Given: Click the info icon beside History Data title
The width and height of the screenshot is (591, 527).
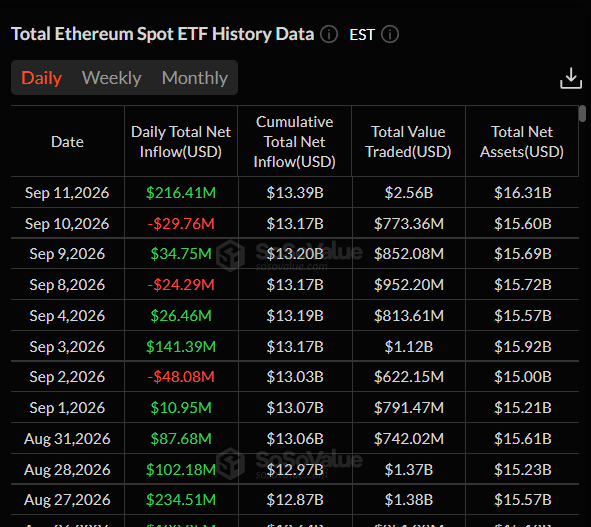Looking at the screenshot, I should (329, 34).
